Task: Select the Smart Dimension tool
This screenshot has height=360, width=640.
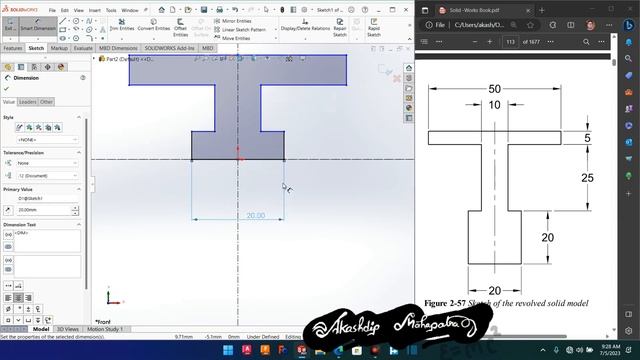Action: pos(38,25)
